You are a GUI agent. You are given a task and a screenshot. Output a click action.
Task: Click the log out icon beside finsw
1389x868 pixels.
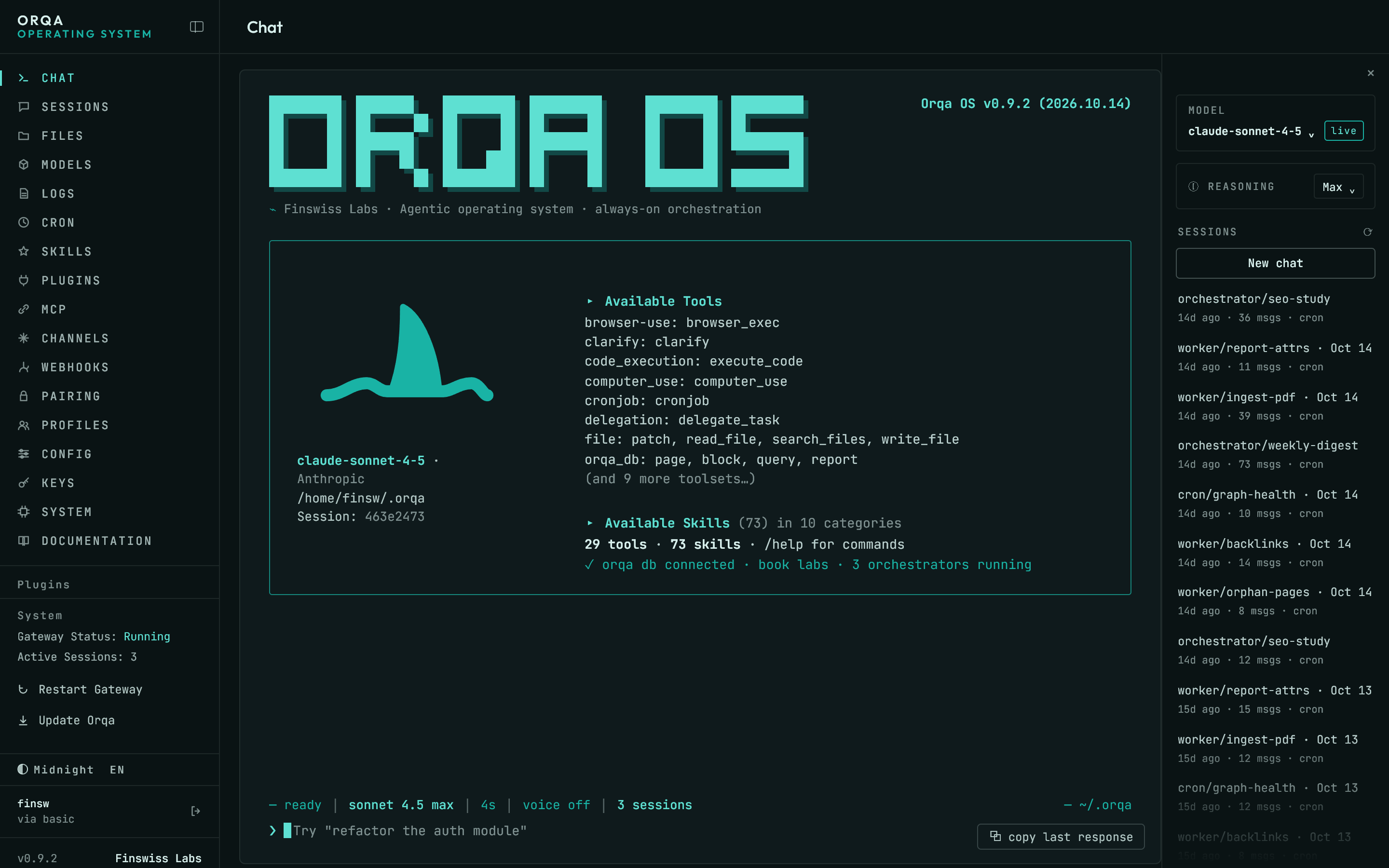coord(196,811)
